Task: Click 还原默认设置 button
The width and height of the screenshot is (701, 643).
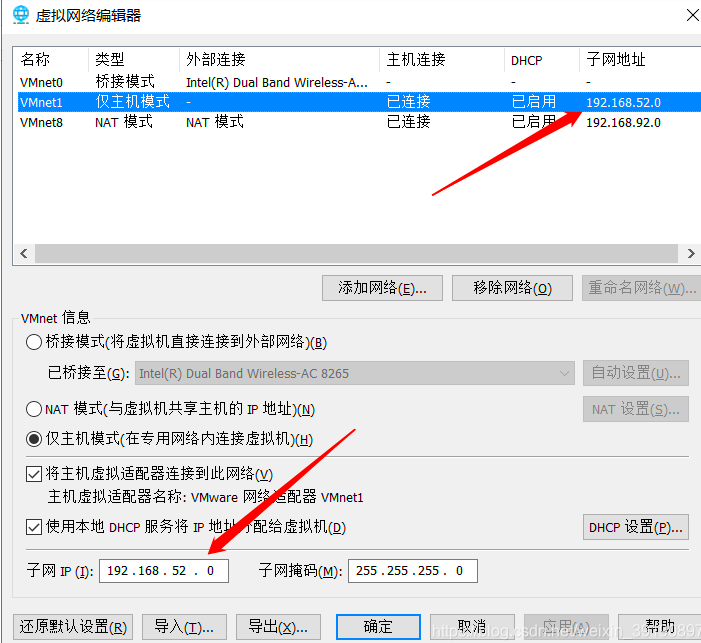Action: coord(74,627)
